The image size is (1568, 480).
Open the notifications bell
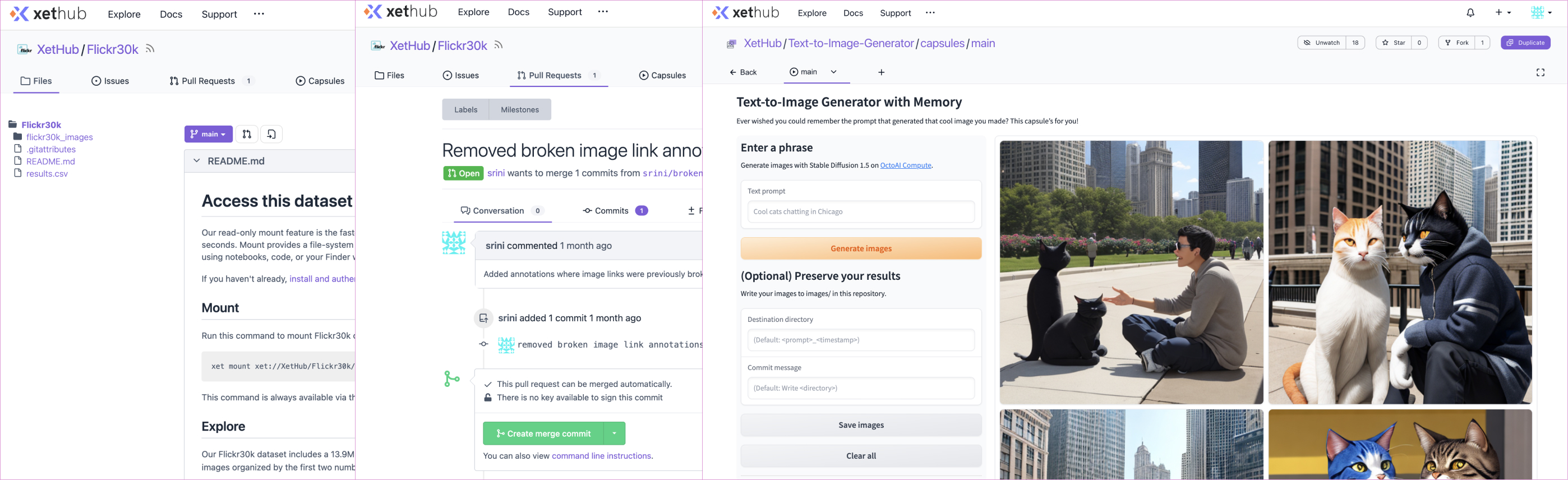1470,12
